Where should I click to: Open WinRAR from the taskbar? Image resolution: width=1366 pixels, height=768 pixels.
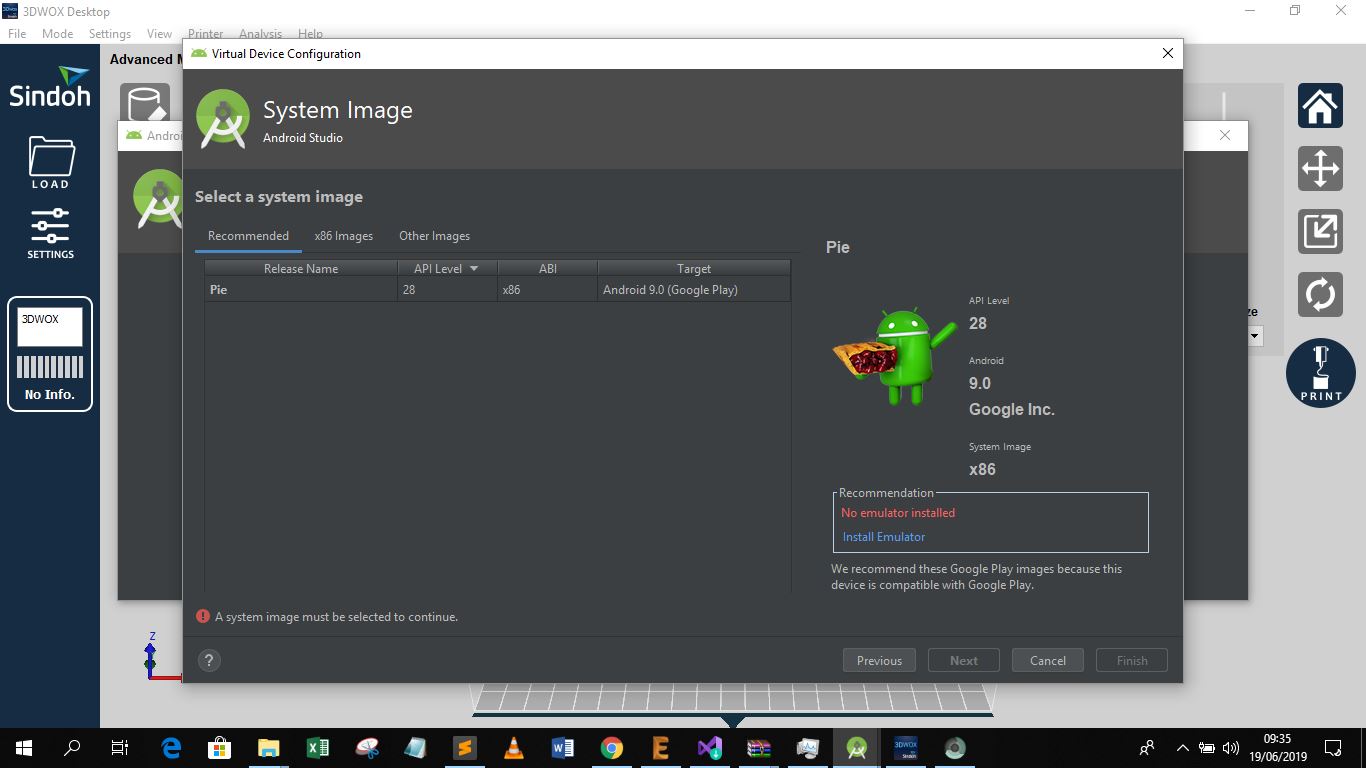pos(758,748)
